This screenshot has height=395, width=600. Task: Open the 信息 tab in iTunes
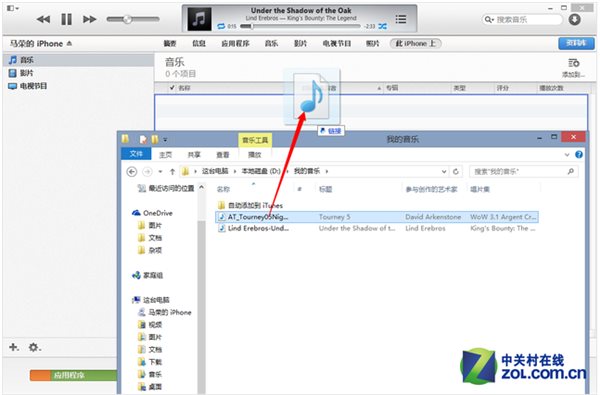click(199, 43)
